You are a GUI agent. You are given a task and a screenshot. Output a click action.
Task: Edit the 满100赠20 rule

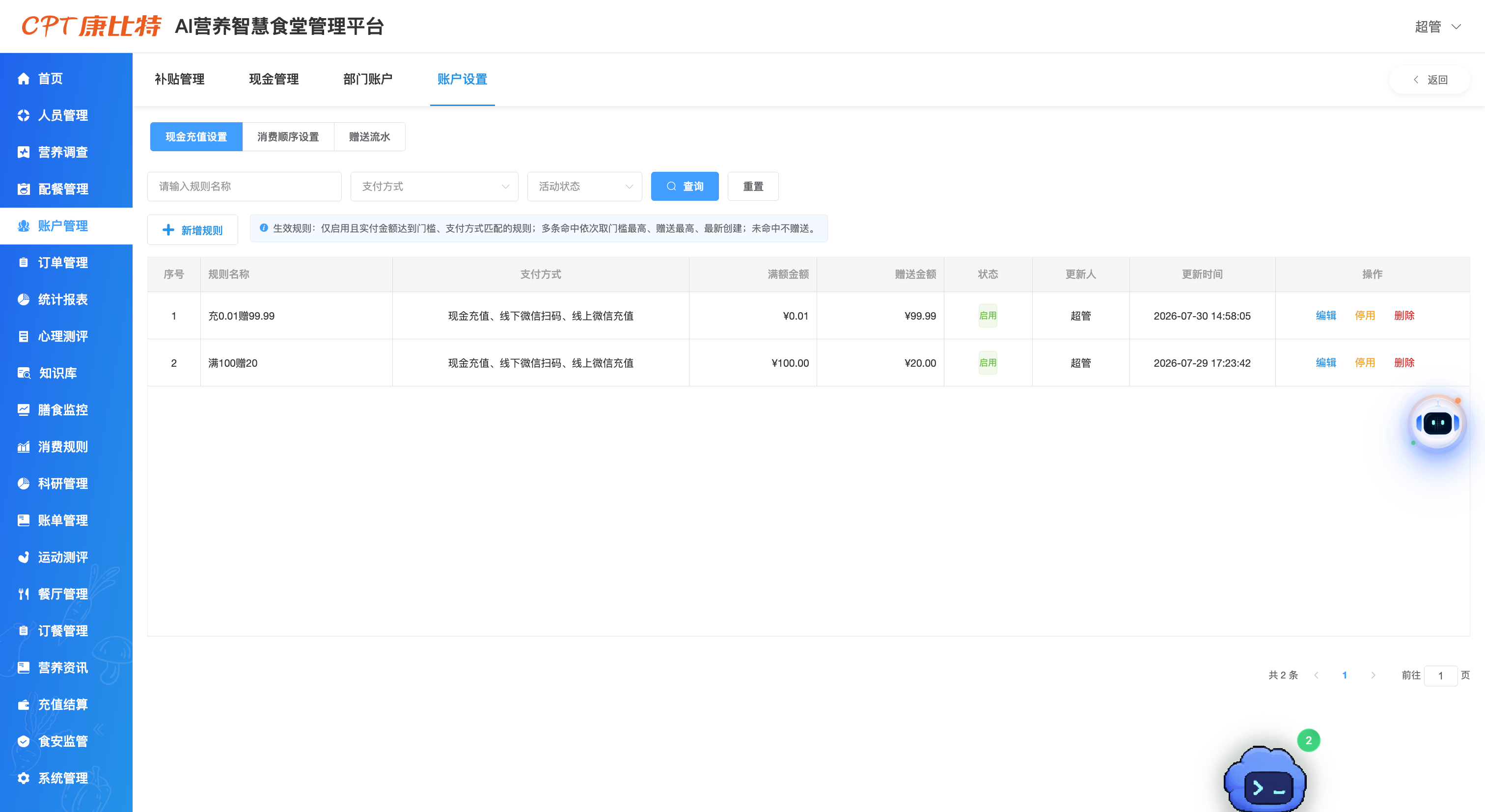1326,362
